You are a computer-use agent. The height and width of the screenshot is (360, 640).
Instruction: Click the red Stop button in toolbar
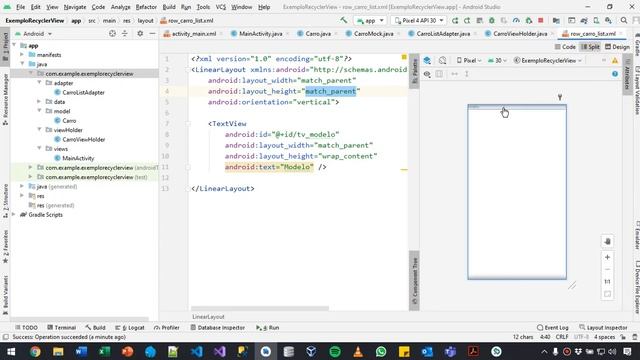(x=541, y=20)
